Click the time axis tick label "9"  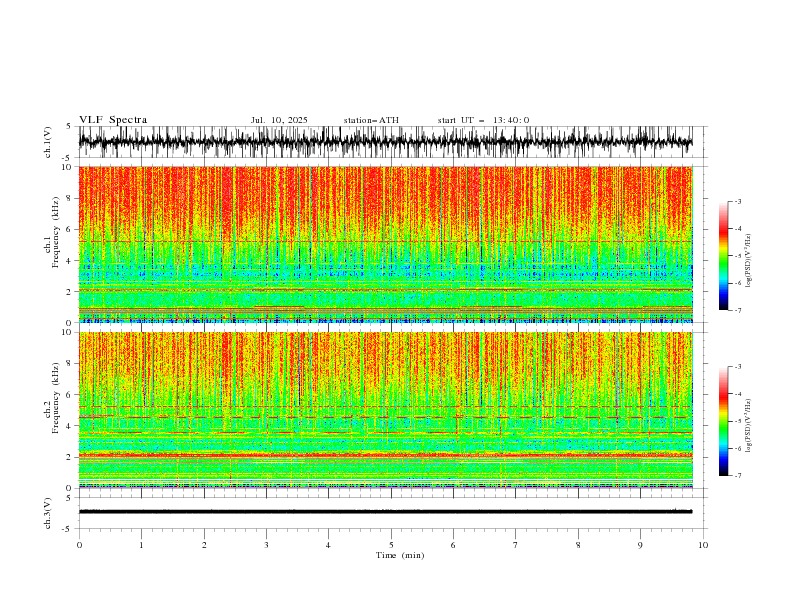click(x=640, y=545)
